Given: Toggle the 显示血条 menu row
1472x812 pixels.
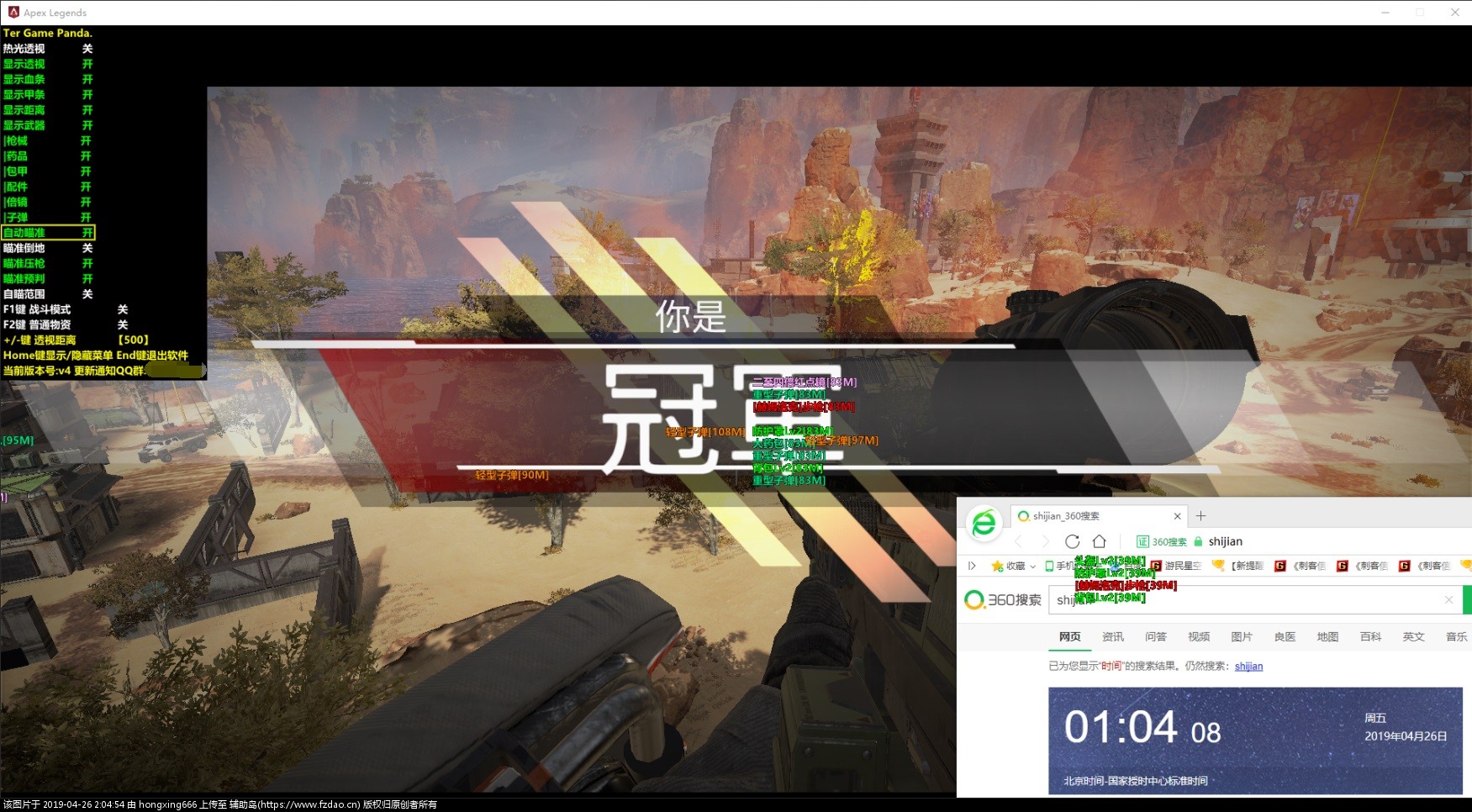Looking at the screenshot, I should point(48,79).
